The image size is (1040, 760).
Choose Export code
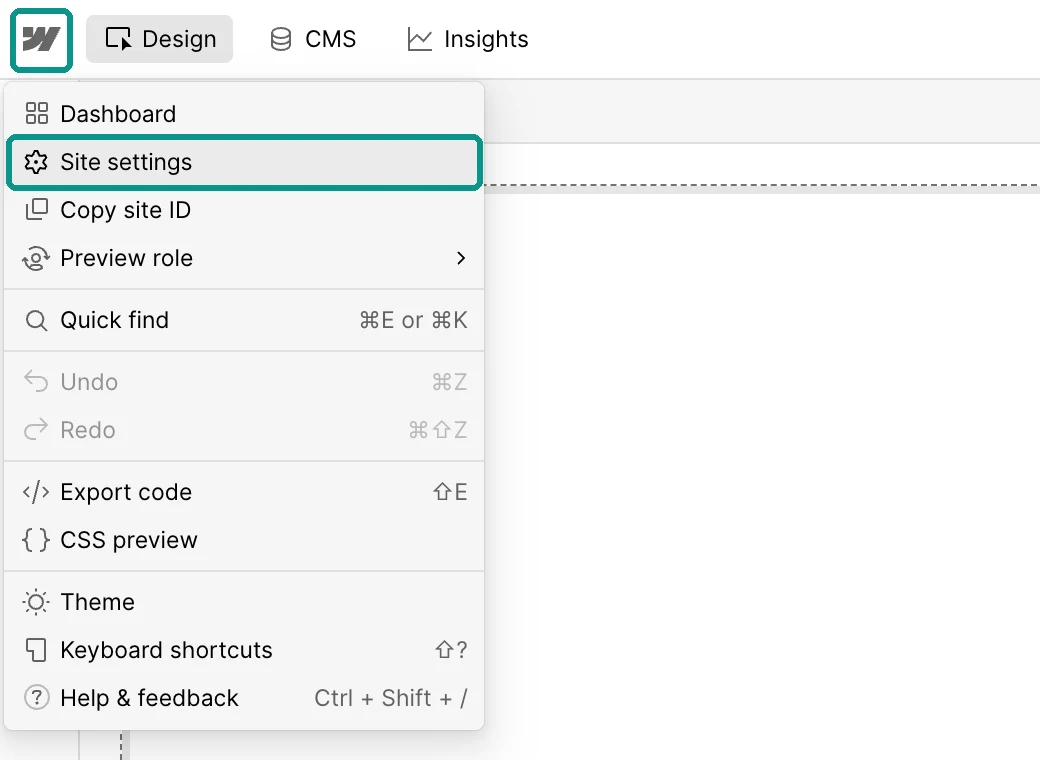(244, 492)
